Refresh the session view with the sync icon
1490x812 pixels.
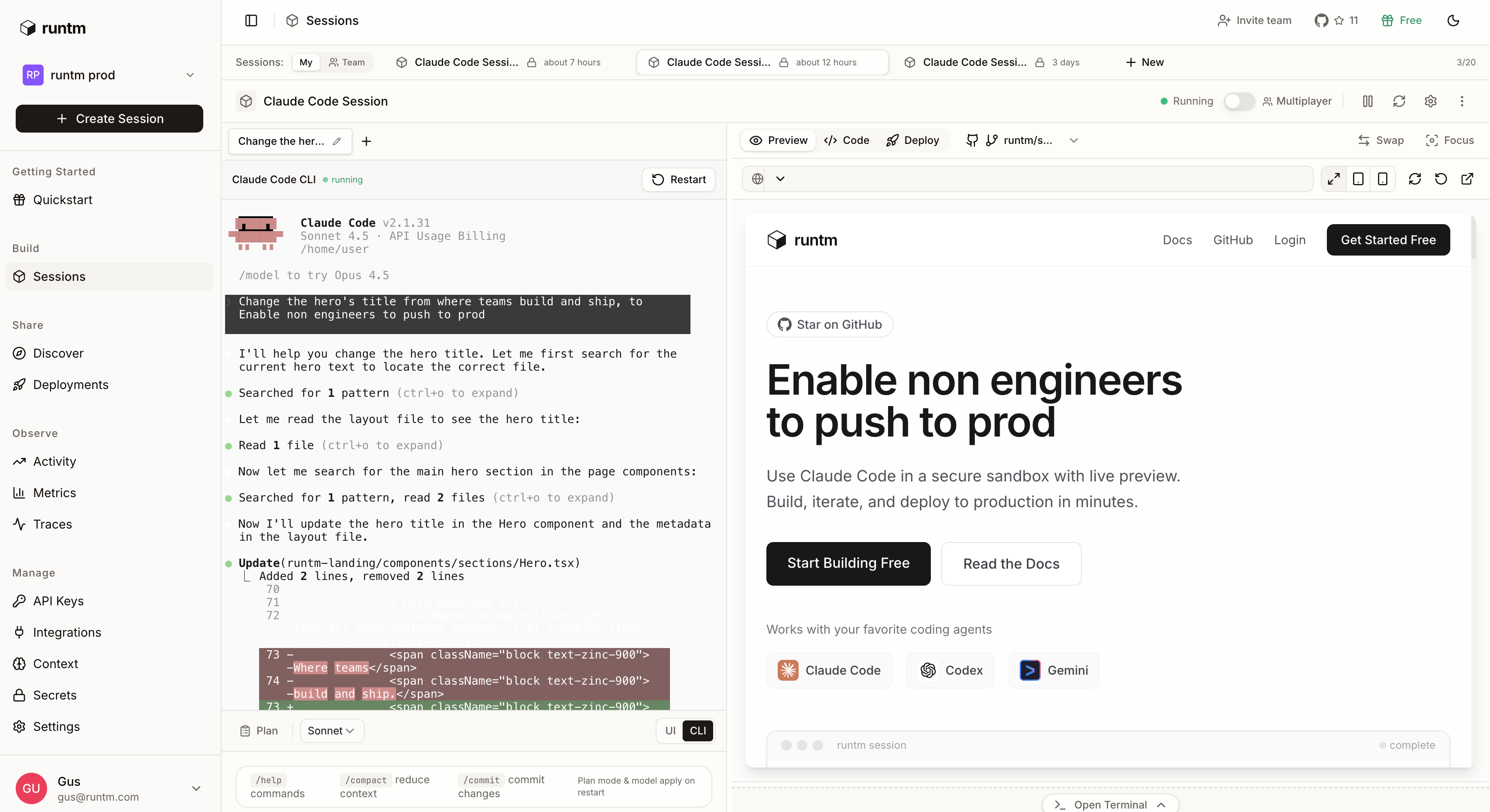pyautogui.click(x=1399, y=101)
